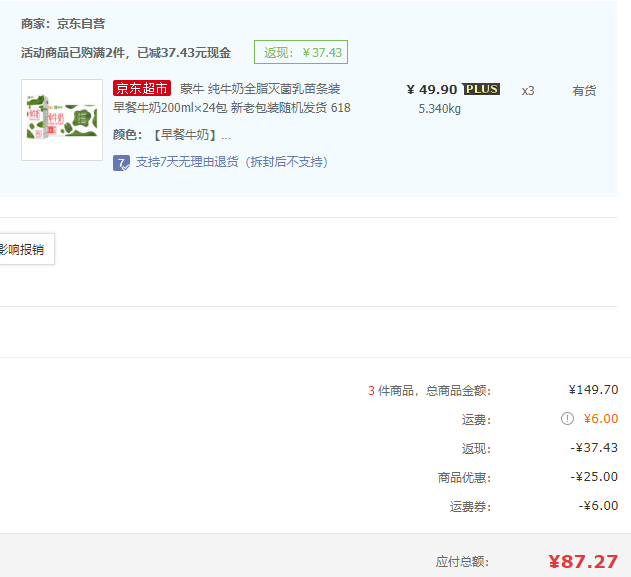Click the 返现: ¥37.43 green tag
The width and height of the screenshot is (631, 577).
click(301, 52)
